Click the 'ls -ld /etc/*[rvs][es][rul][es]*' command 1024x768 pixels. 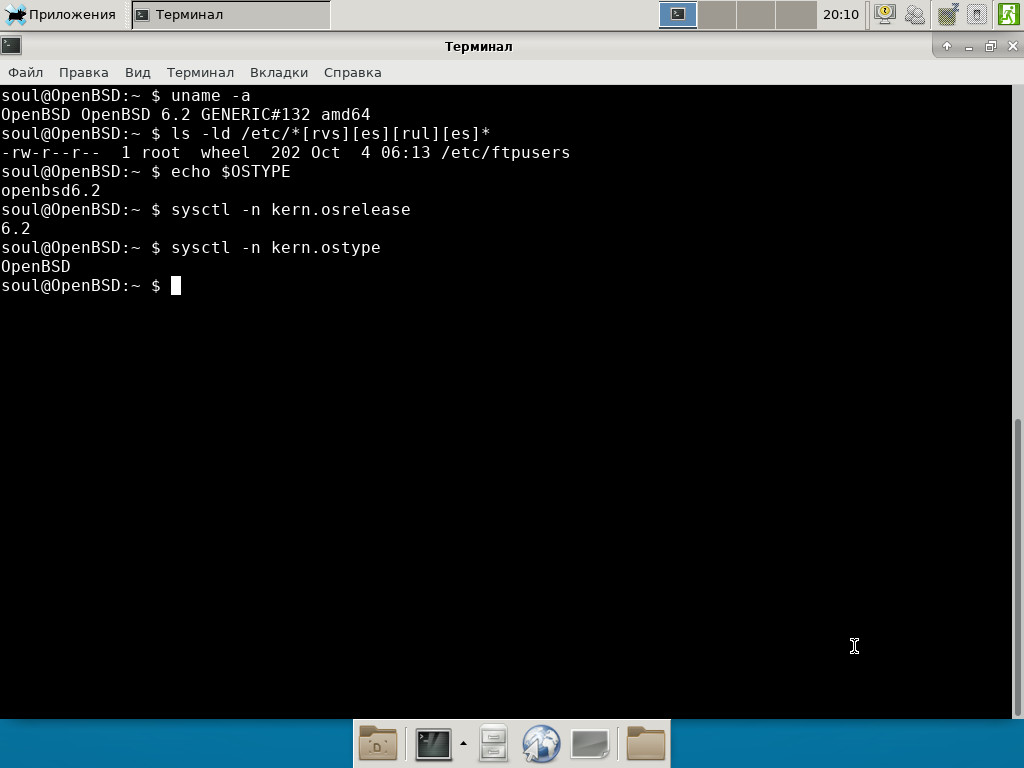330,134
